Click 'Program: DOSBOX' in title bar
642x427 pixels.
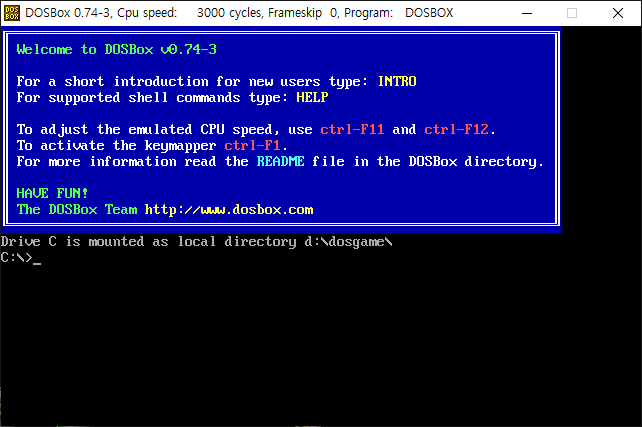click(399, 13)
